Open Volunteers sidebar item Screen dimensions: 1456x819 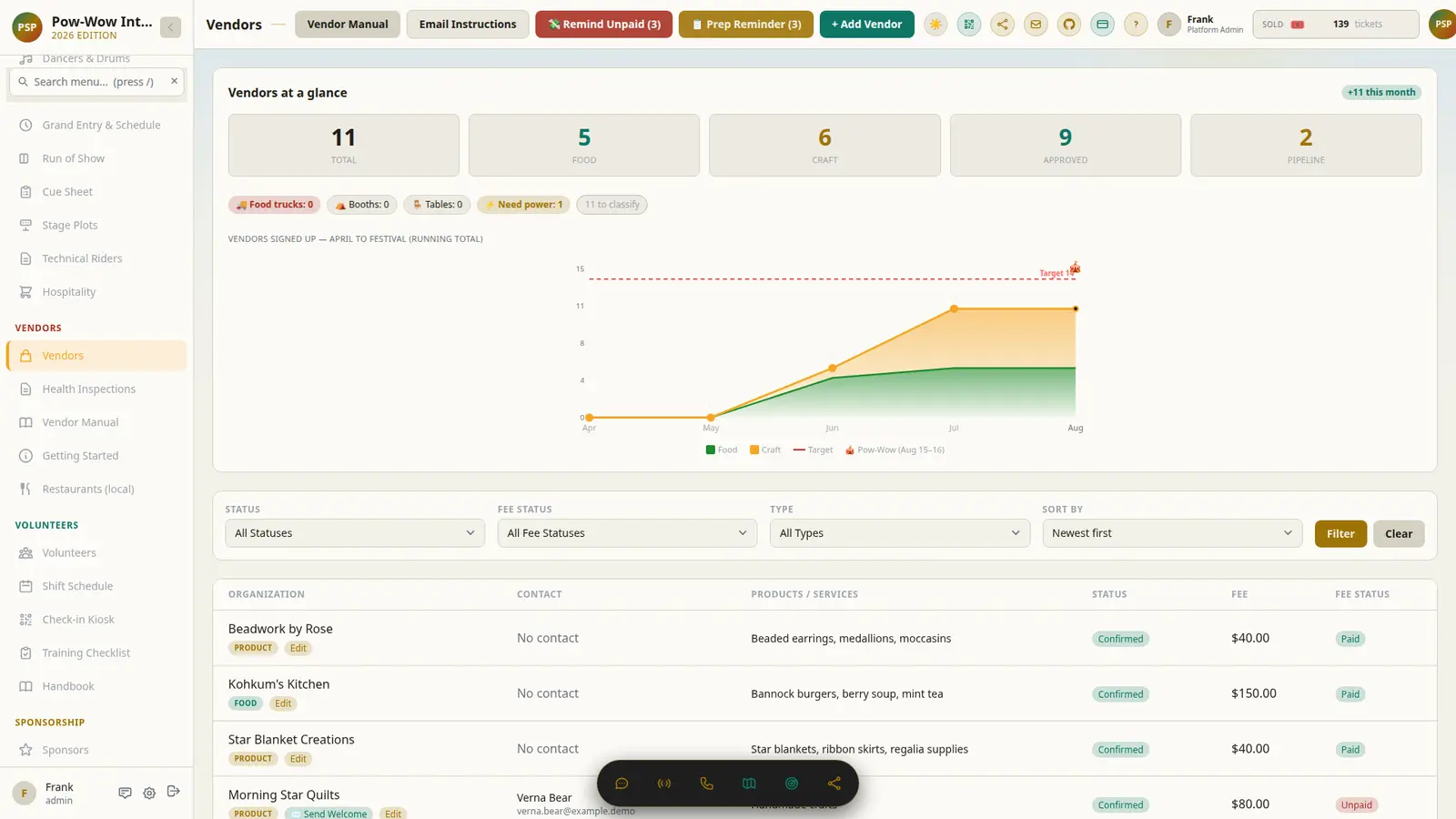click(96, 553)
